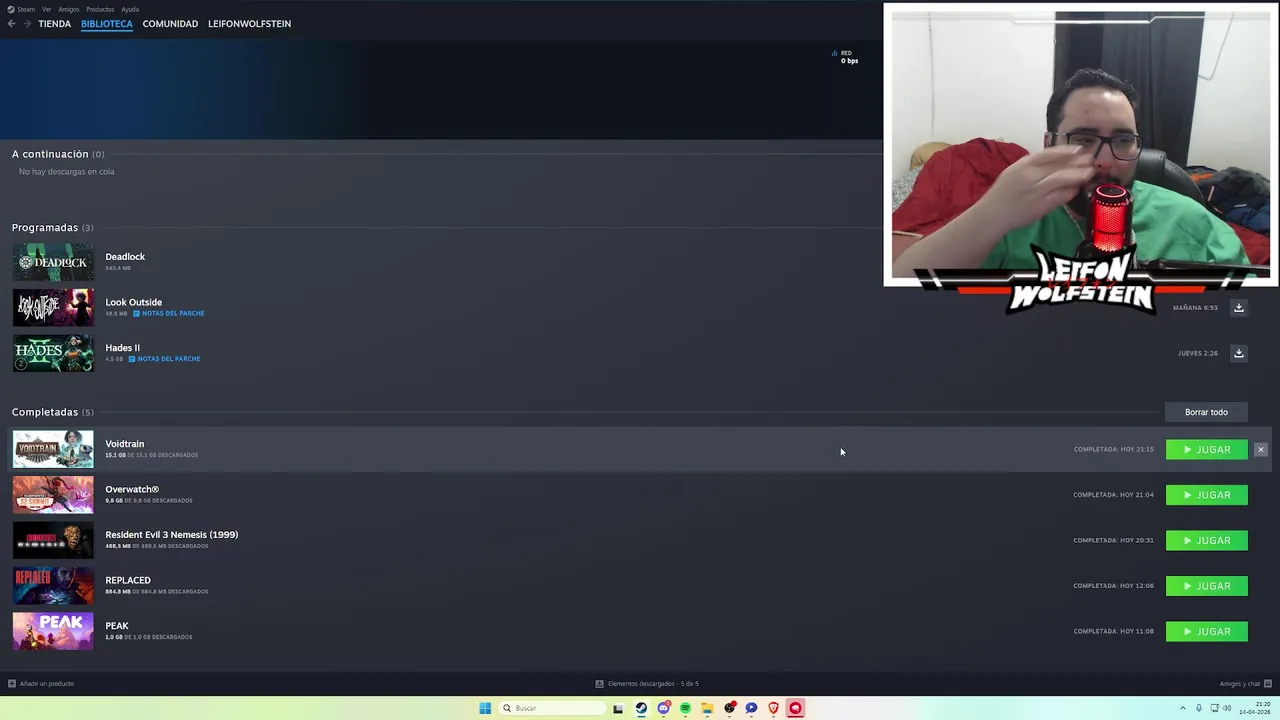Click the downloaded elements status icon
The image size is (1280, 720).
[x=599, y=684]
